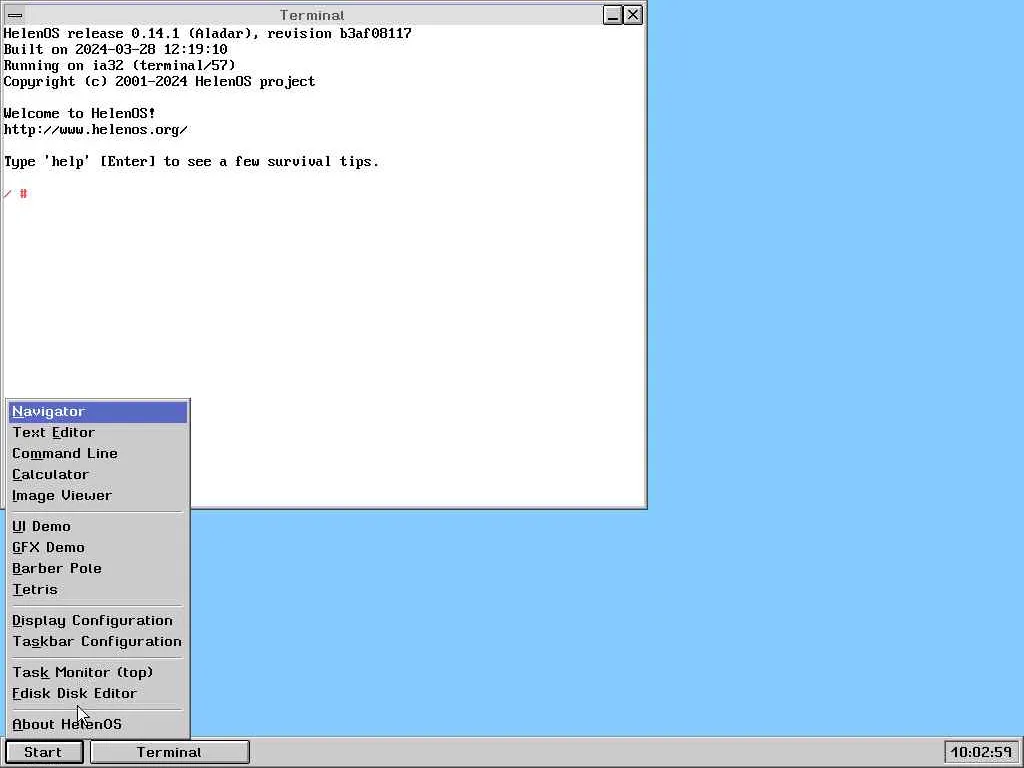Viewport: 1024px width, 768px height.
Task: Click the terminal prompt line '/ #'
Action: pos(16,193)
